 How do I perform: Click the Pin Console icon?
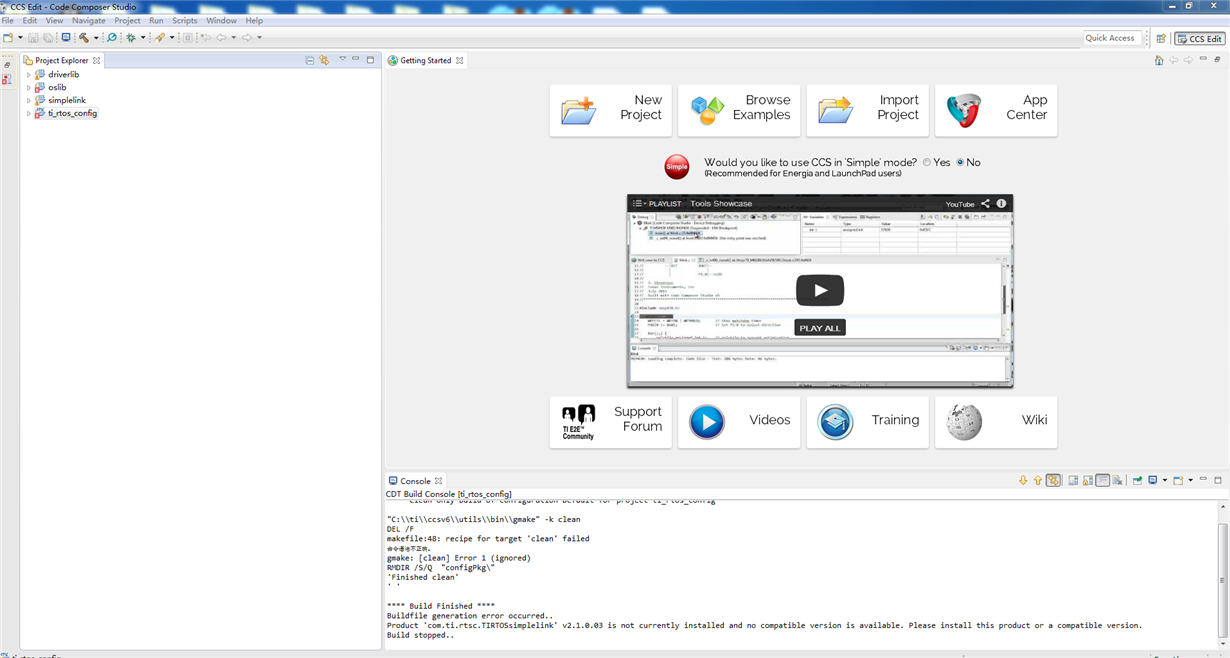1137,481
